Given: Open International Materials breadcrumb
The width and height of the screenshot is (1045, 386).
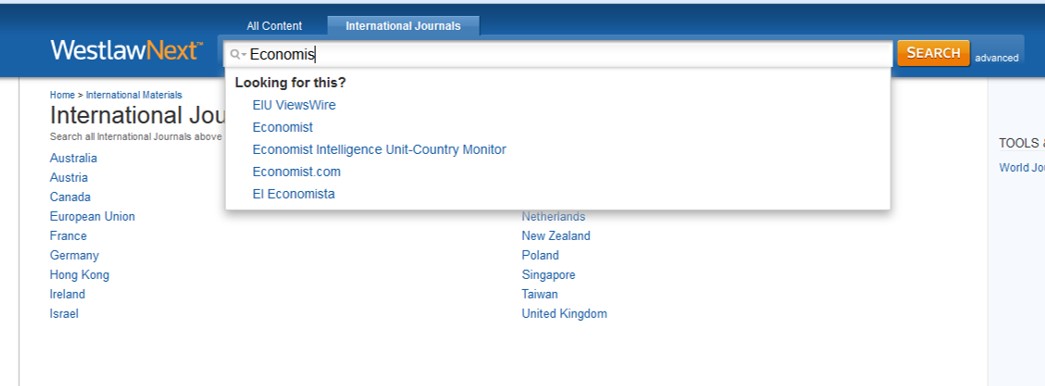Looking at the screenshot, I should (134, 95).
